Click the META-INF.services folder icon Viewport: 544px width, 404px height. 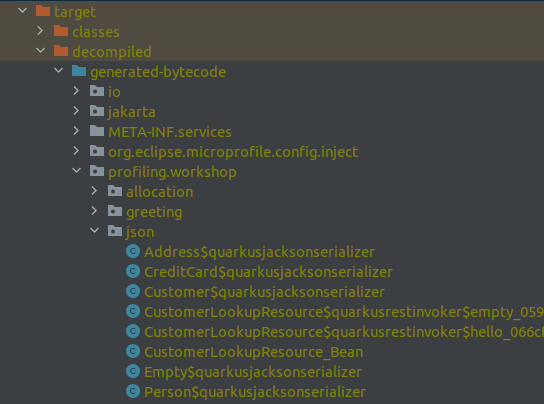[x=97, y=131]
